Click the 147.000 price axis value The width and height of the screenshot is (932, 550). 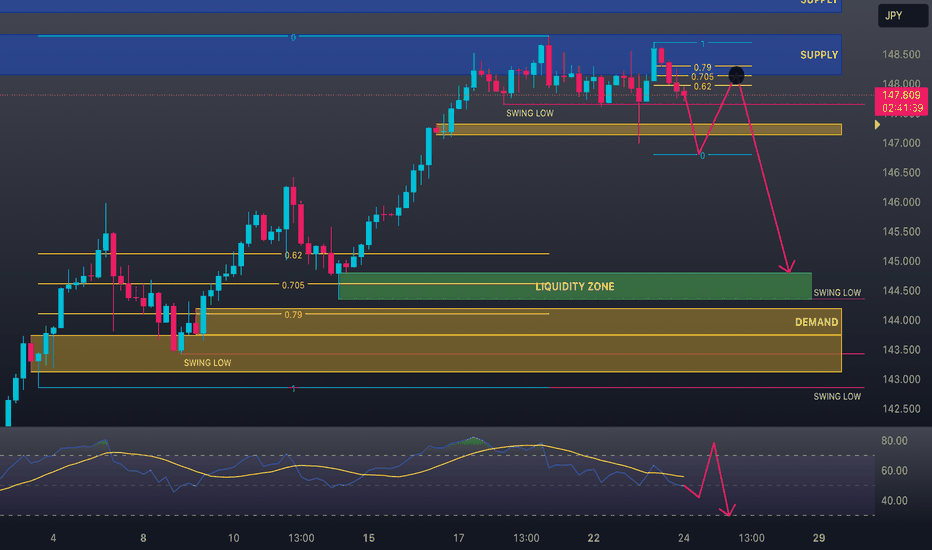point(901,143)
